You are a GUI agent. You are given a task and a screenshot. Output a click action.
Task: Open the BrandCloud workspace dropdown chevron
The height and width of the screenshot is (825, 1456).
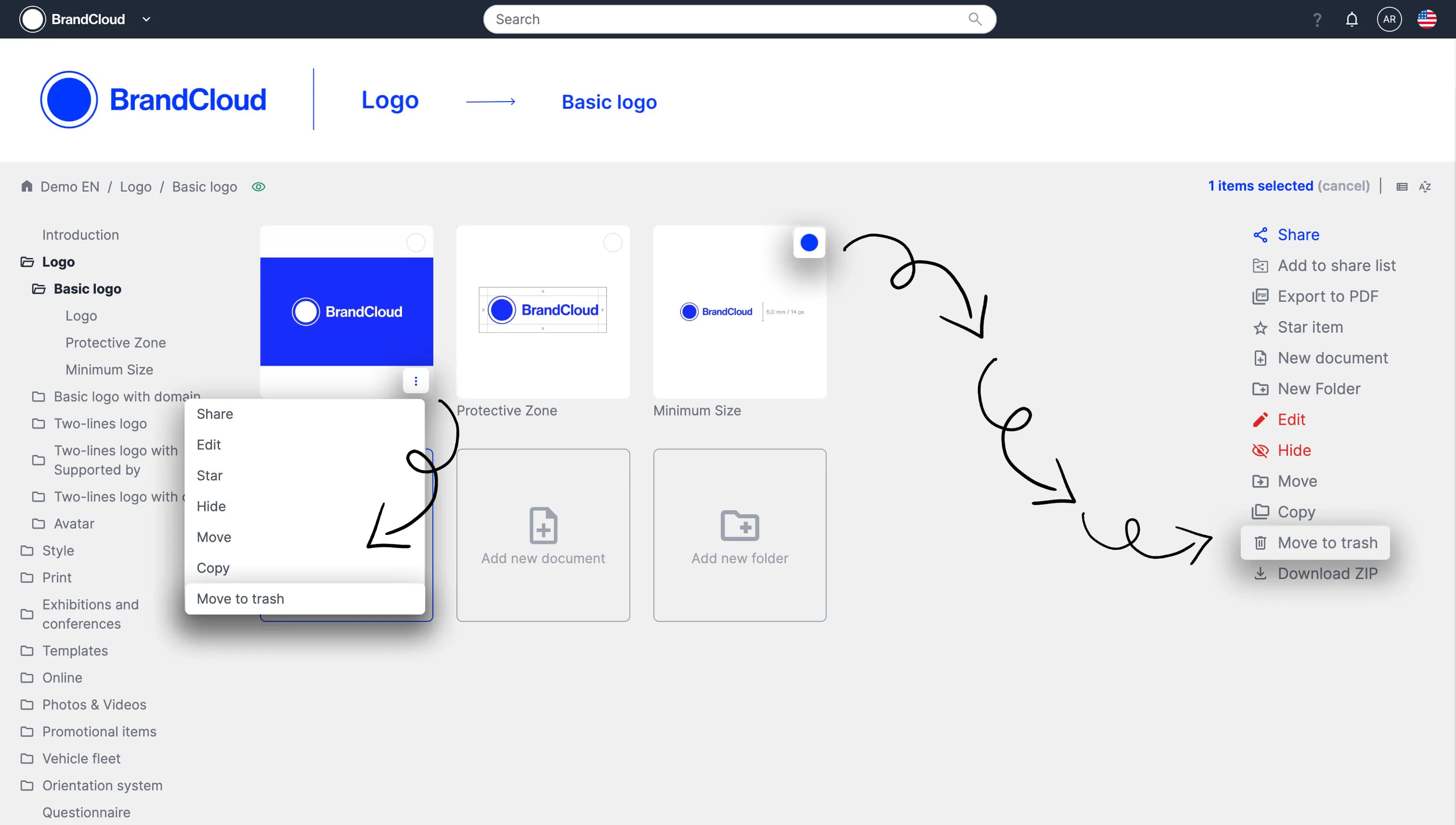coord(146,19)
